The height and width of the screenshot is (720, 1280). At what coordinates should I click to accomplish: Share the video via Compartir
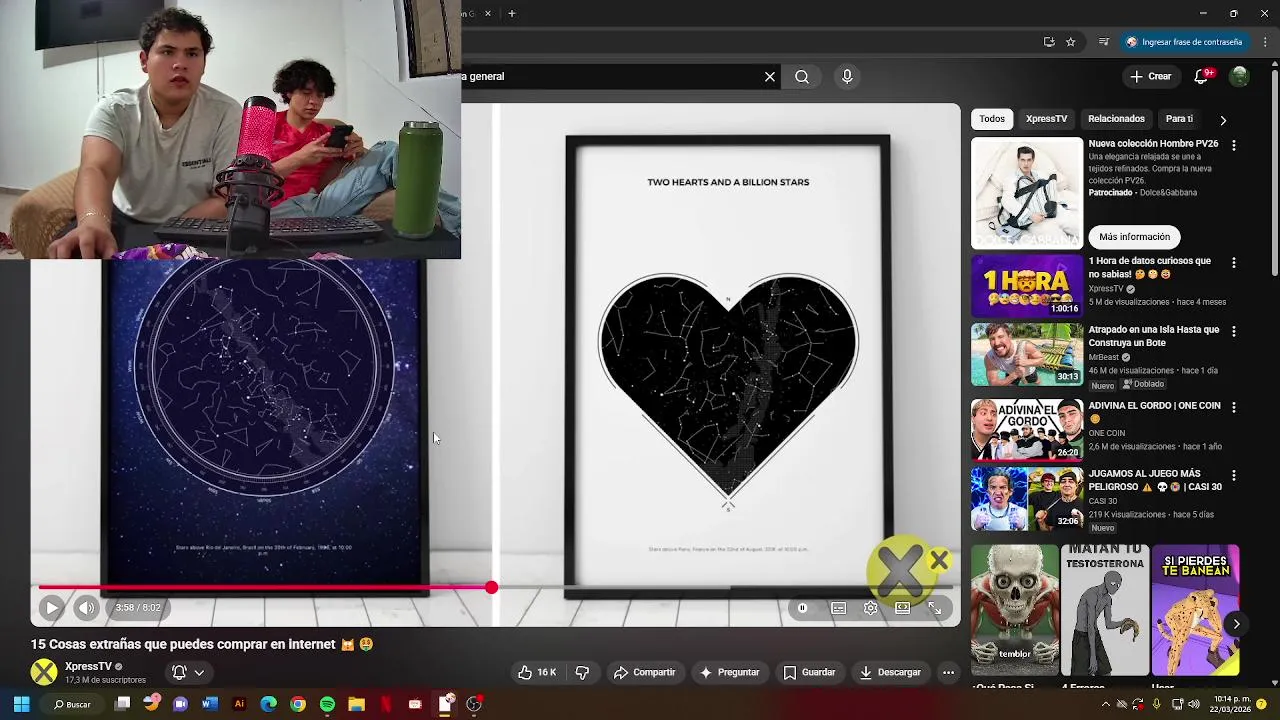pos(645,673)
